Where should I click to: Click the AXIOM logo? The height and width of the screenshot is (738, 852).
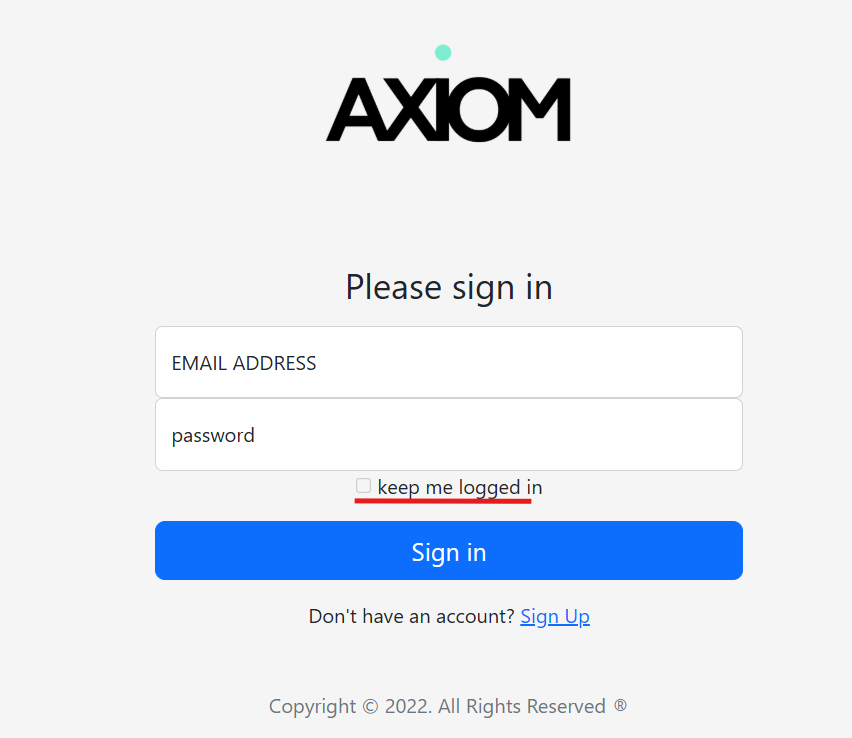pyautogui.click(x=448, y=109)
